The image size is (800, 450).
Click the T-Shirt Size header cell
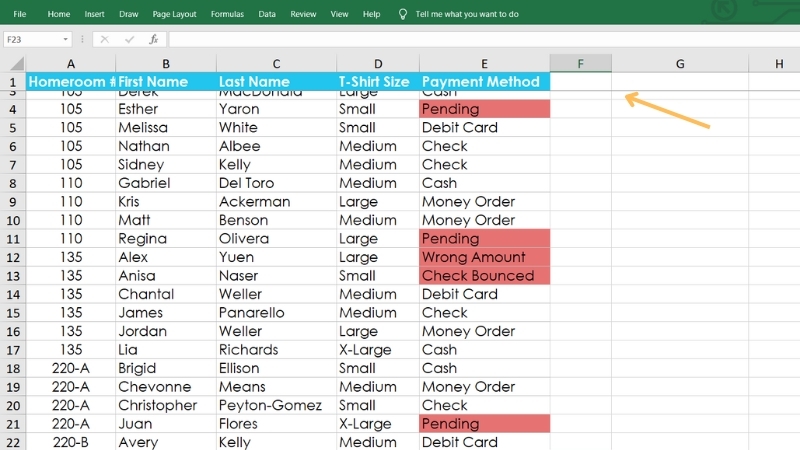point(378,82)
